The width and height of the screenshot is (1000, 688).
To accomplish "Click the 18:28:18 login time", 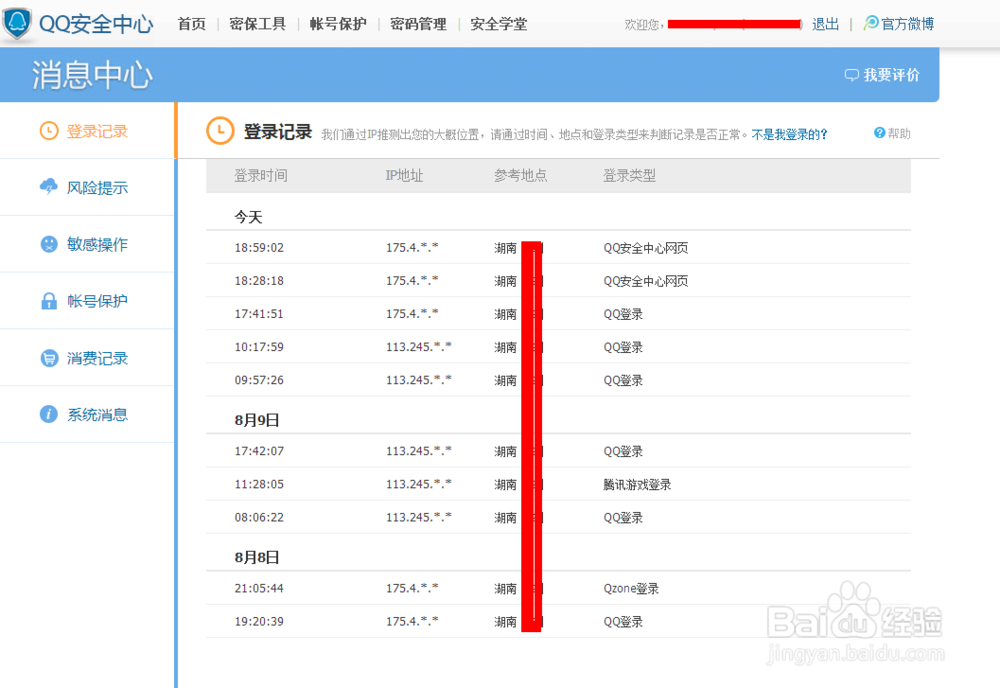I will tap(259, 281).
